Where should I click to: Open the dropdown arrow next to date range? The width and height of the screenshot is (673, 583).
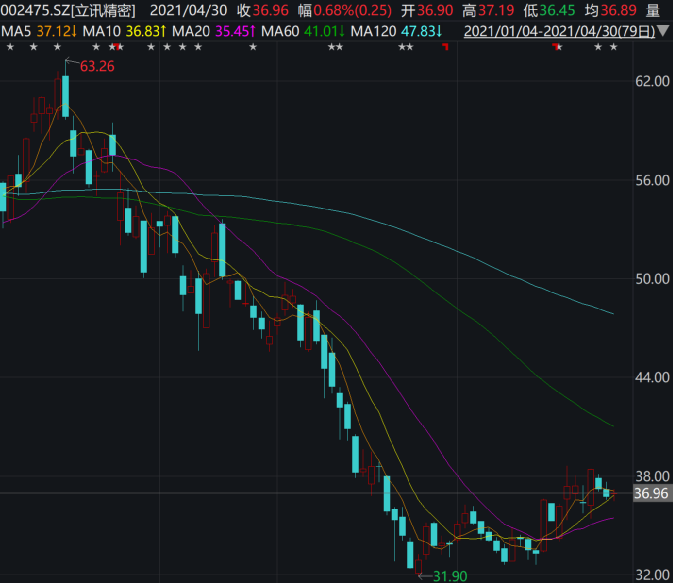[665, 32]
